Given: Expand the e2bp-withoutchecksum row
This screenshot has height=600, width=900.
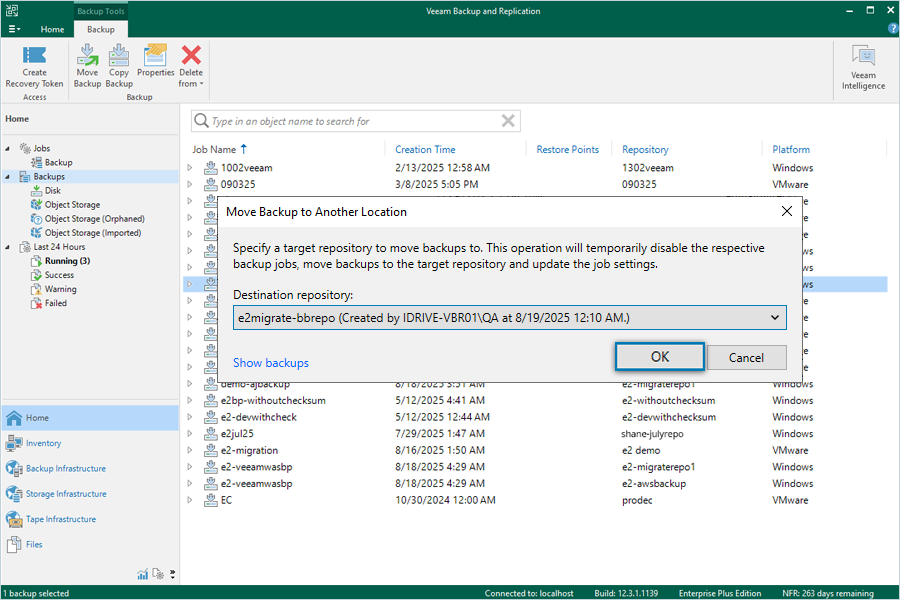Looking at the screenshot, I should click(x=189, y=400).
